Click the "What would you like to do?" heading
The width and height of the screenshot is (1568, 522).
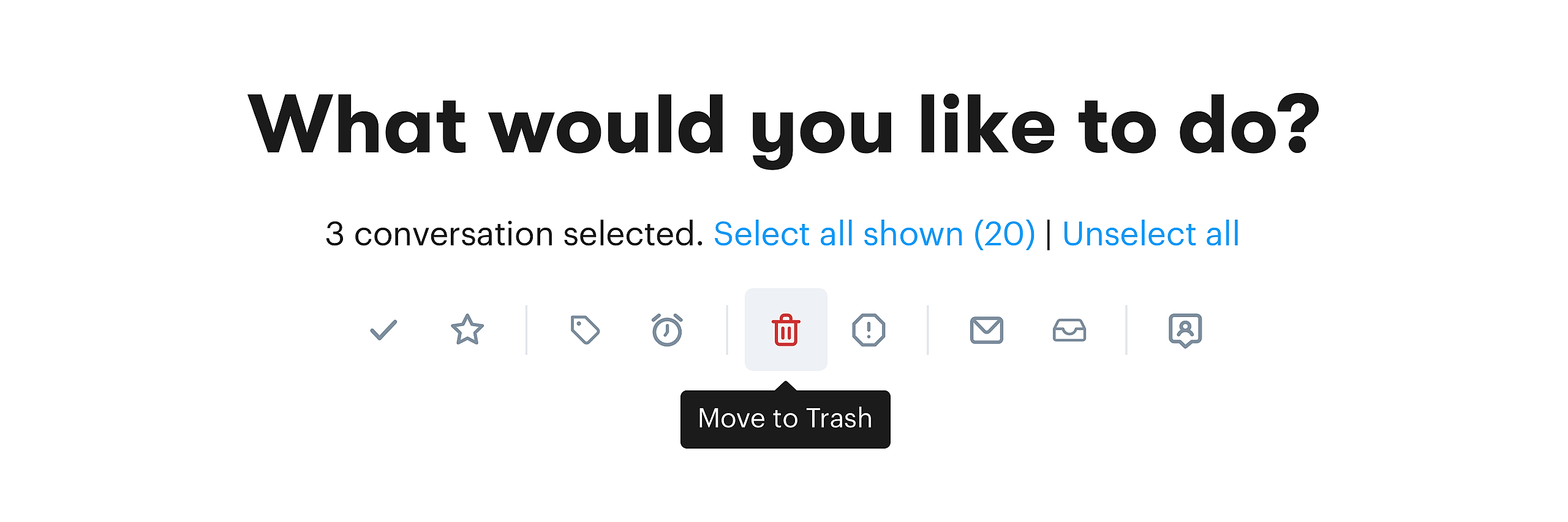click(x=784, y=127)
